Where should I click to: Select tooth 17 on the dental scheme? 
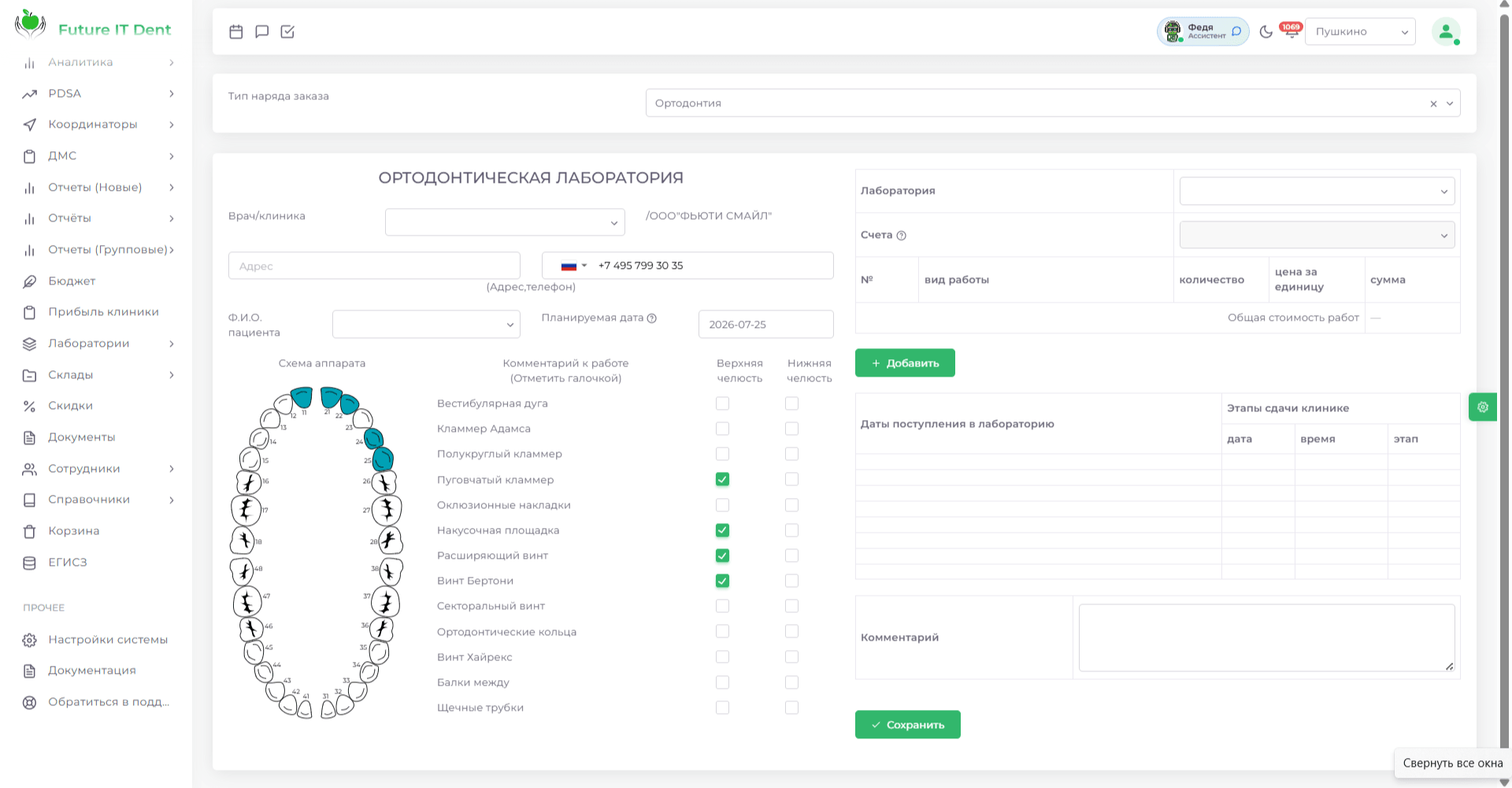(246, 510)
